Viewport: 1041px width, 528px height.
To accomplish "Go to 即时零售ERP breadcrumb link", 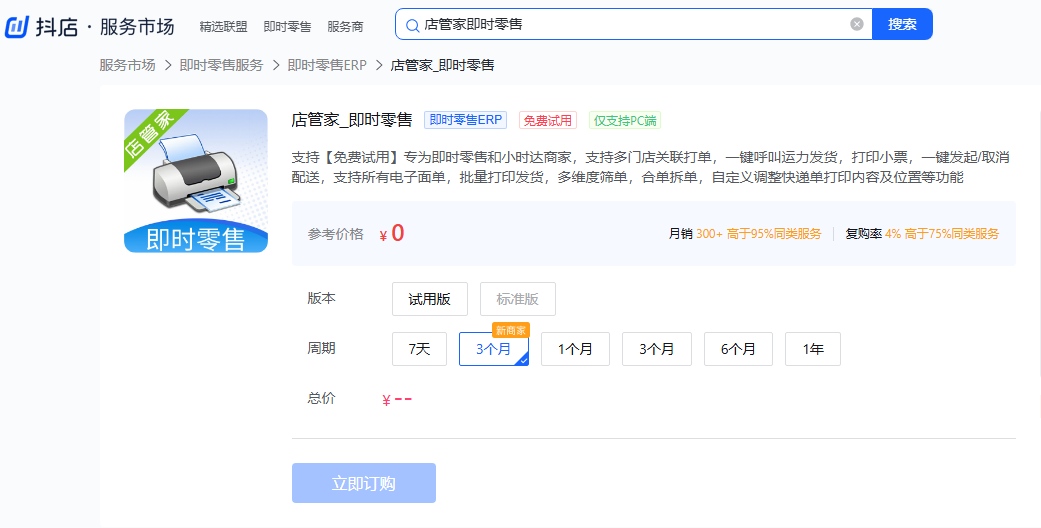I will [x=327, y=65].
